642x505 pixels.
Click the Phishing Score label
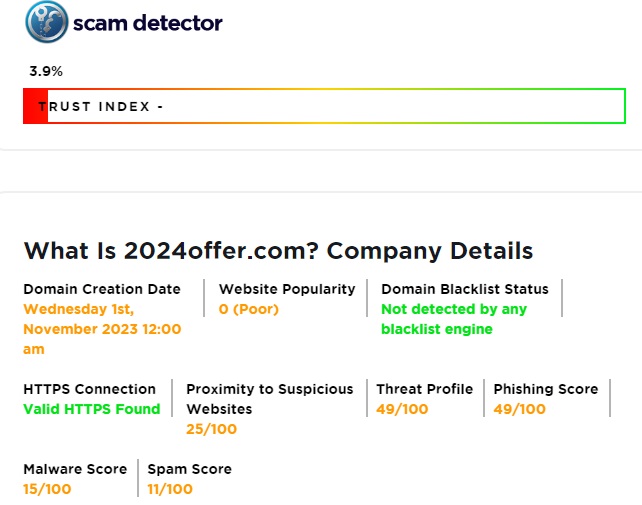pos(546,389)
